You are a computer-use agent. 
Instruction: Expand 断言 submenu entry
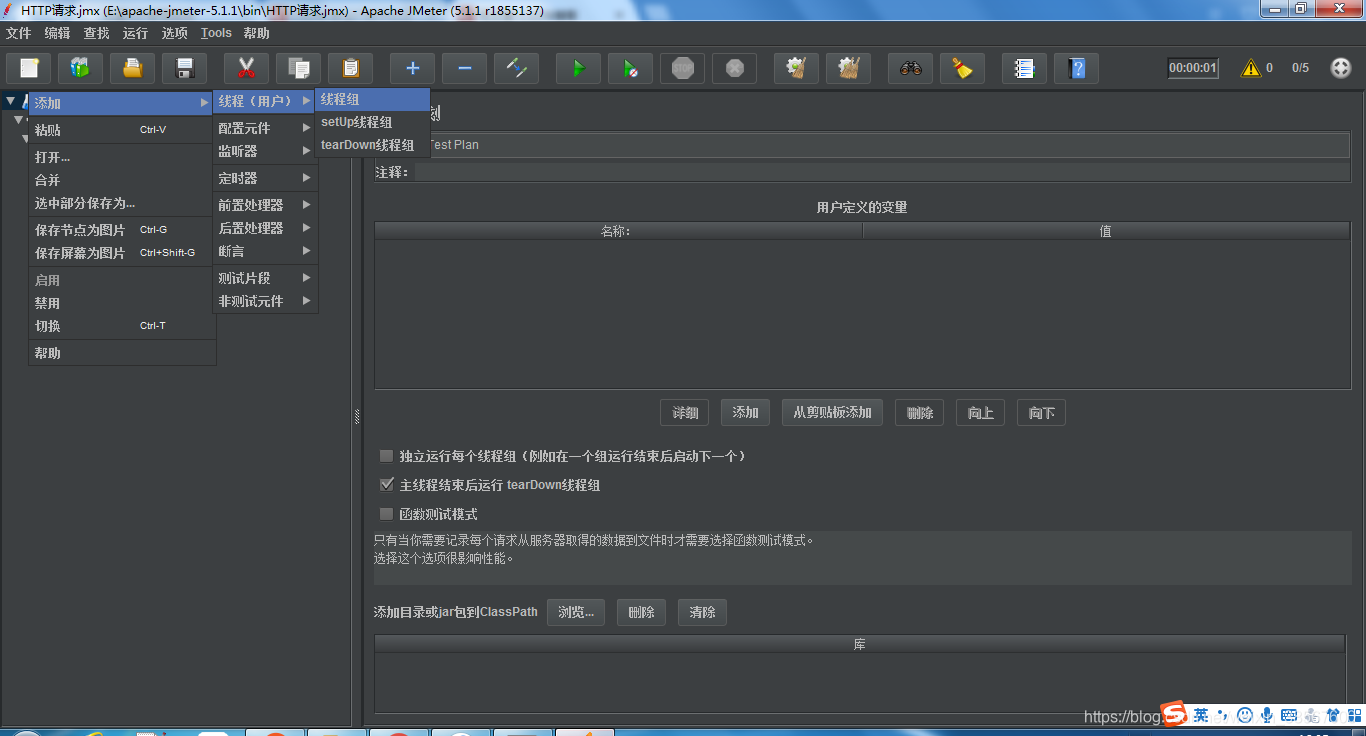pos(265,251)
